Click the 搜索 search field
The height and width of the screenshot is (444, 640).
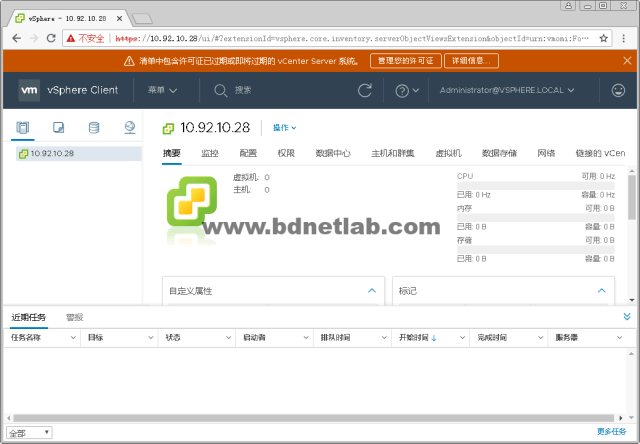point(243,90)
